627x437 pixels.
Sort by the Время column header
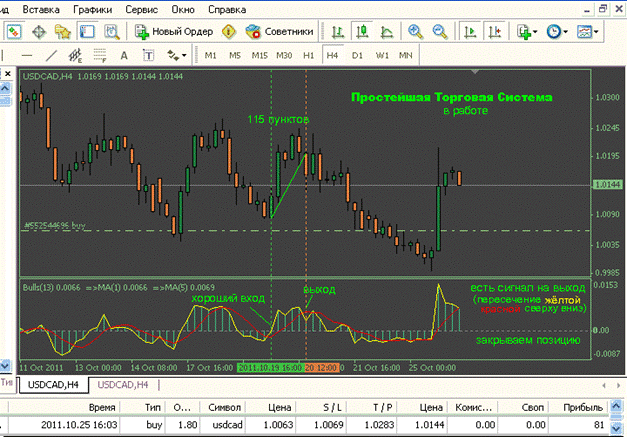pos(64,407)
